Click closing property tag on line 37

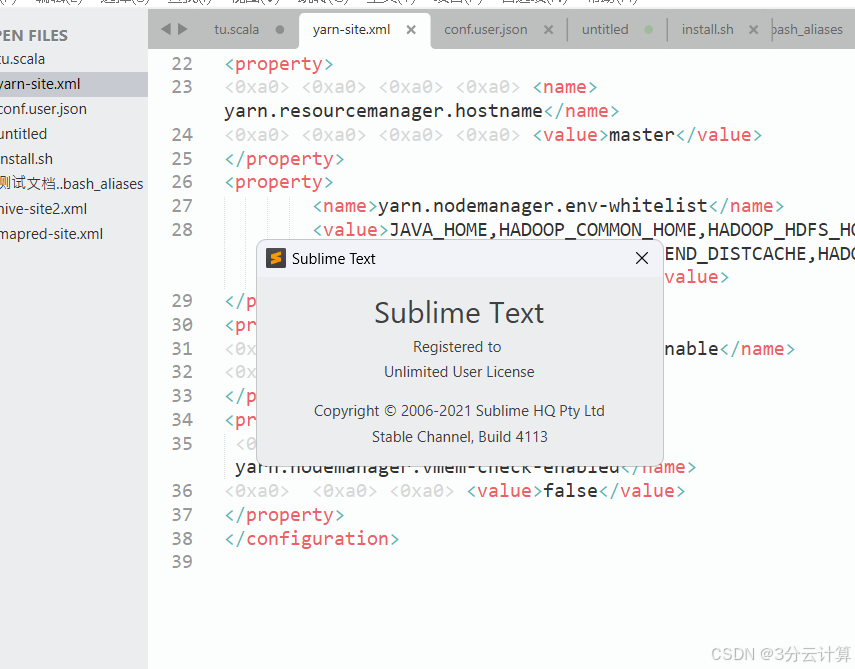click(285, 515)
